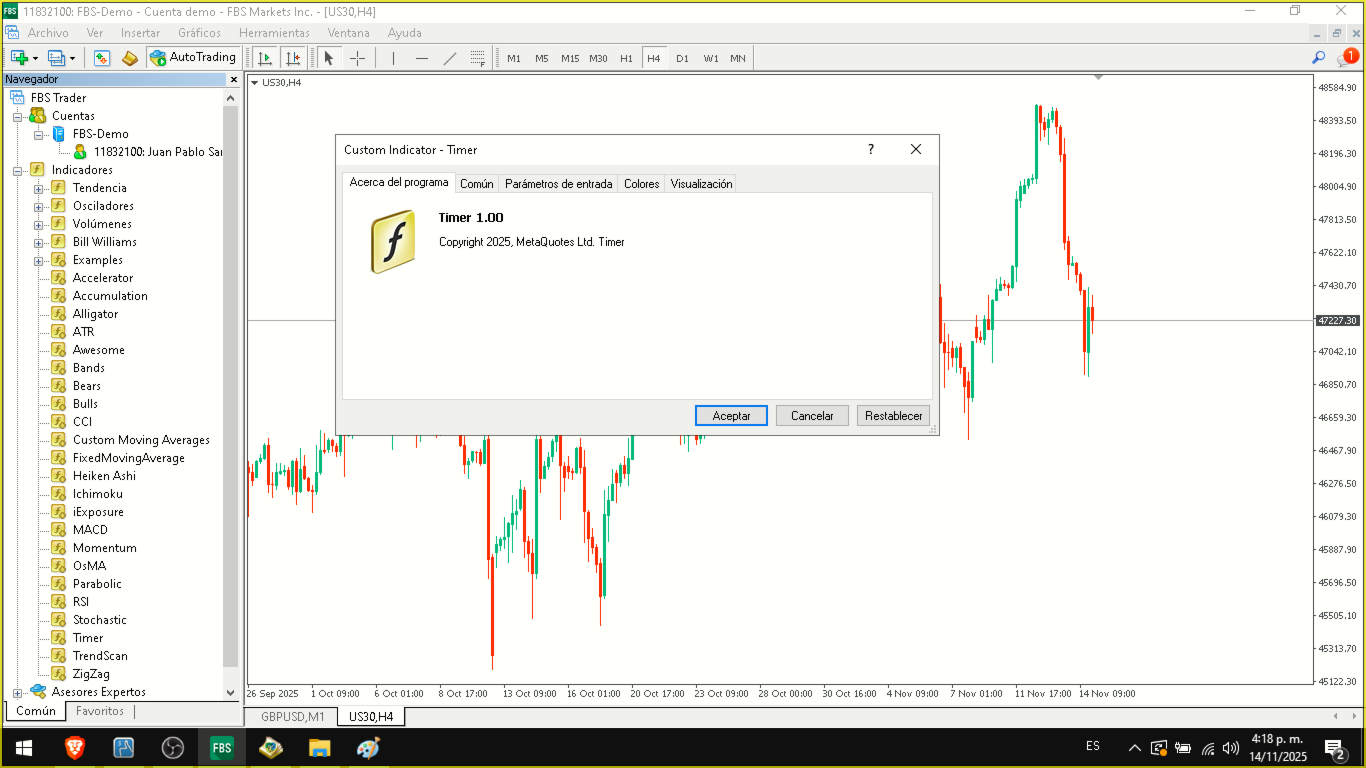Select the vertical line drawing tool
Viewport: 1366px width, 768px height.
393,58
